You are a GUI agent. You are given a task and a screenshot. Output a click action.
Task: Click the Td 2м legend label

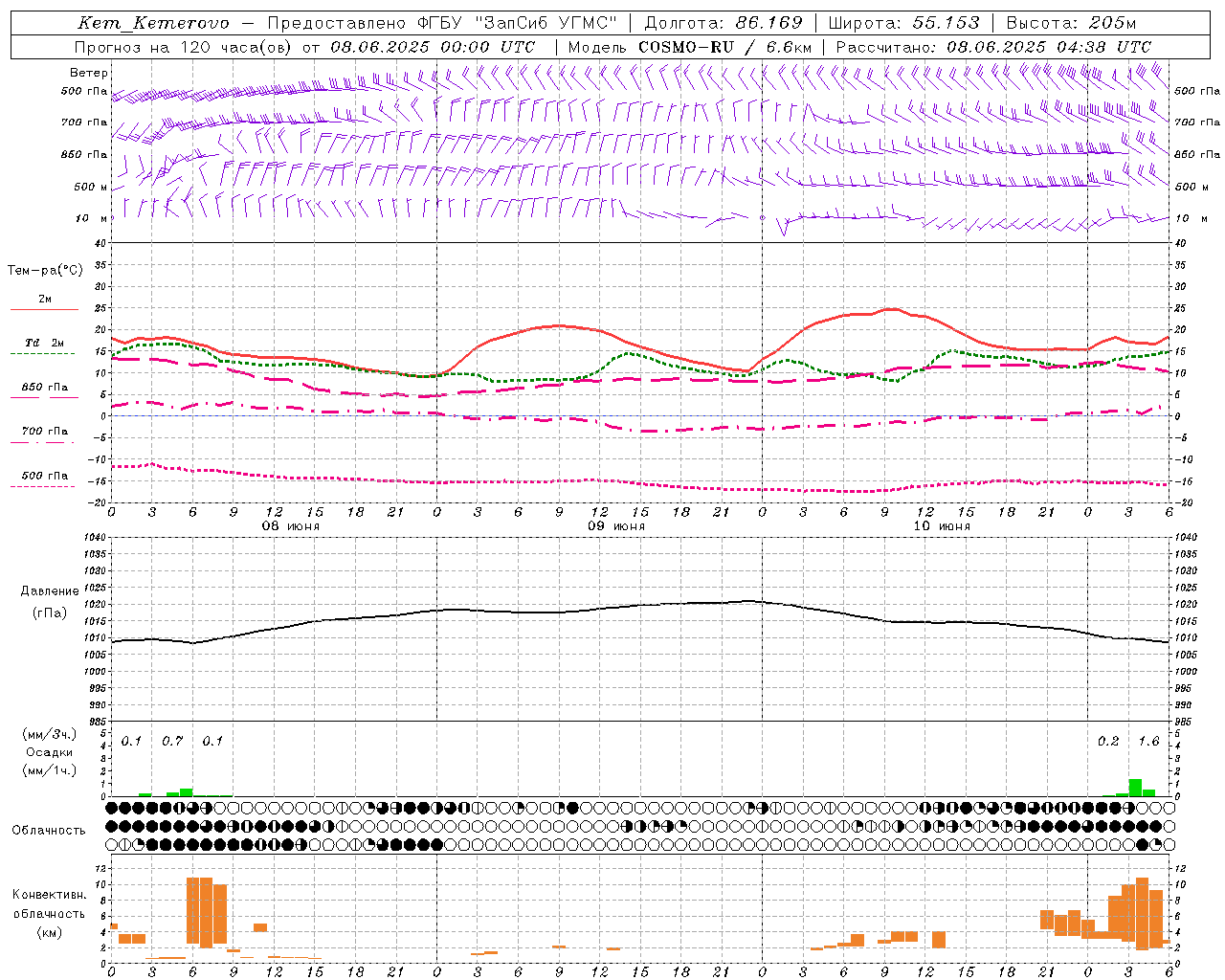(45, 343)
